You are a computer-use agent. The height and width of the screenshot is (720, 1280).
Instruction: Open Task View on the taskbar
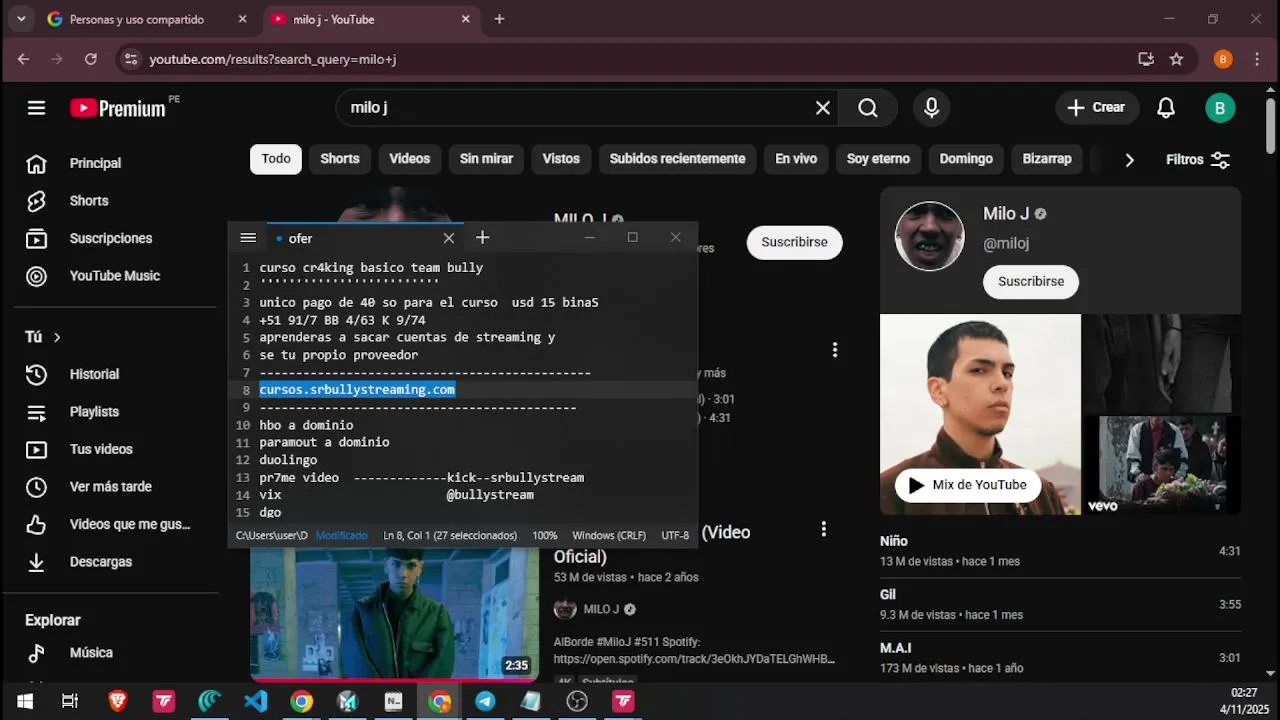70,702
